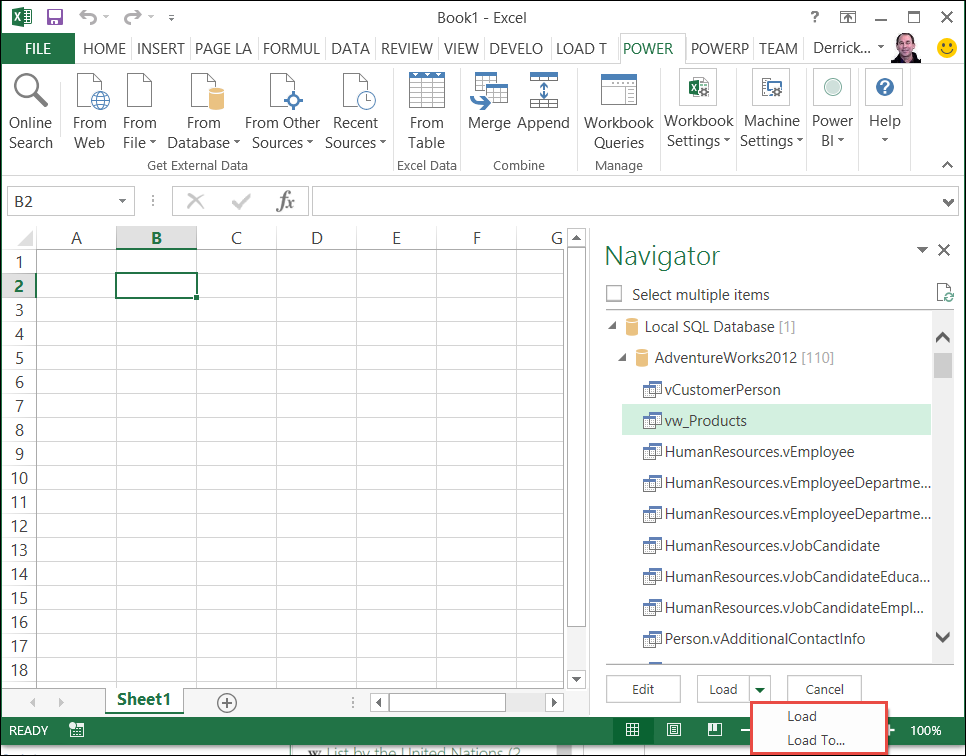Open the Derrick account dropdown
This screenshot has height=756, width=966.
click(x=881, y=47)
